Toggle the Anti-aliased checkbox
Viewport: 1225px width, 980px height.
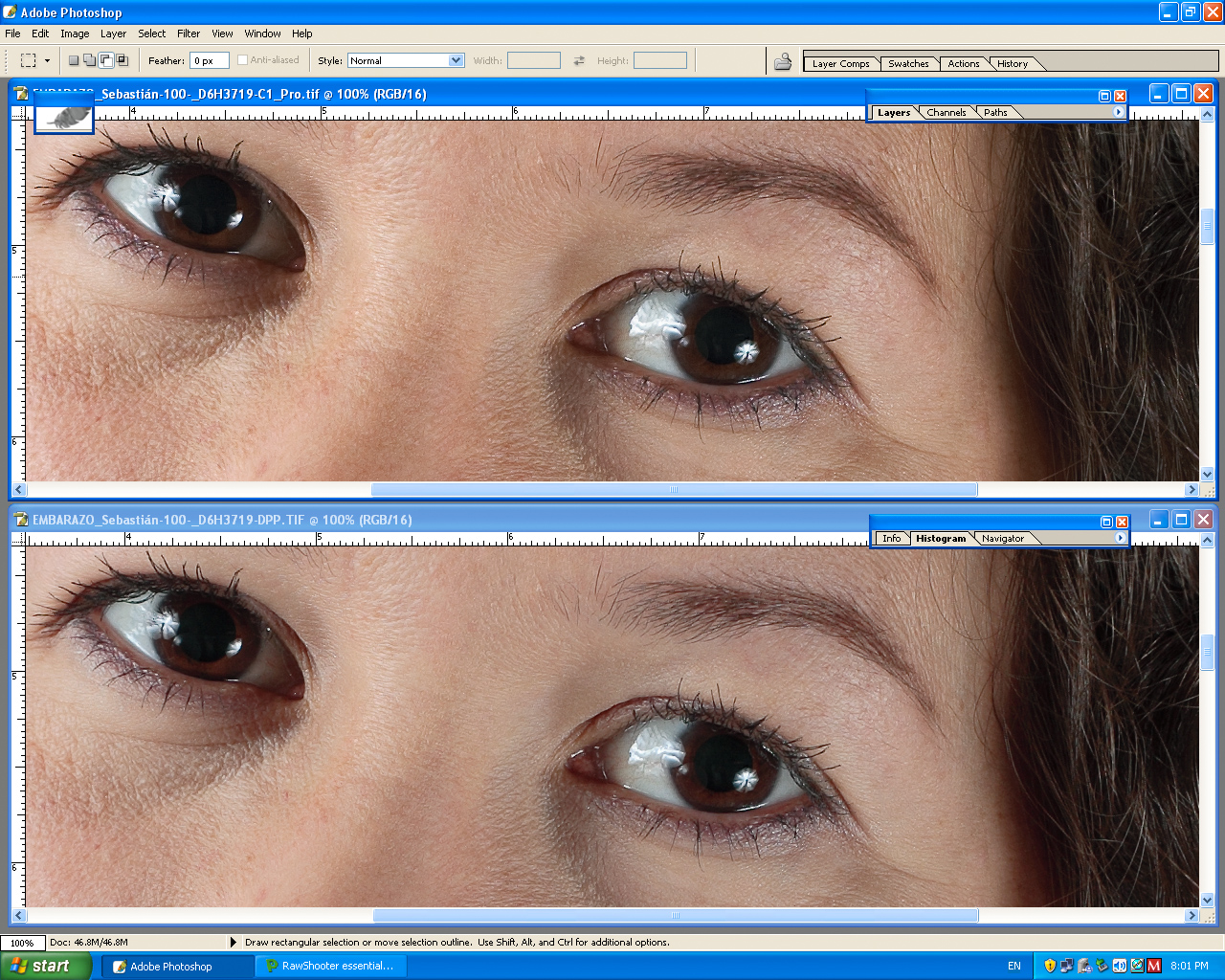point(242,59)
